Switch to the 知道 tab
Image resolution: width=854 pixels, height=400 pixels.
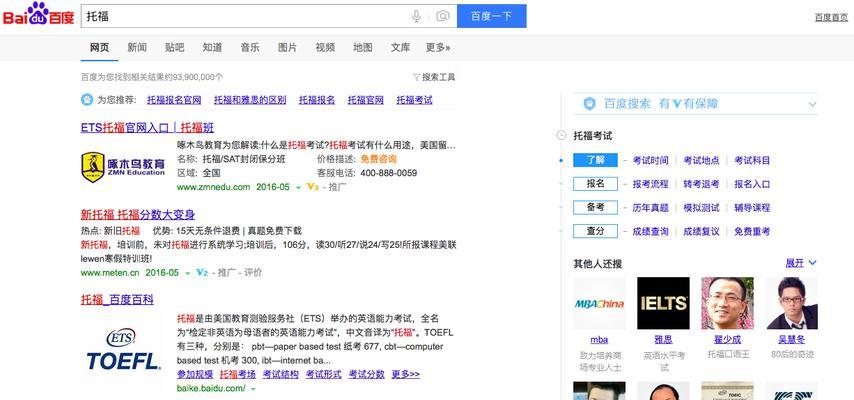pyautogui.click(x=212, y=48)
